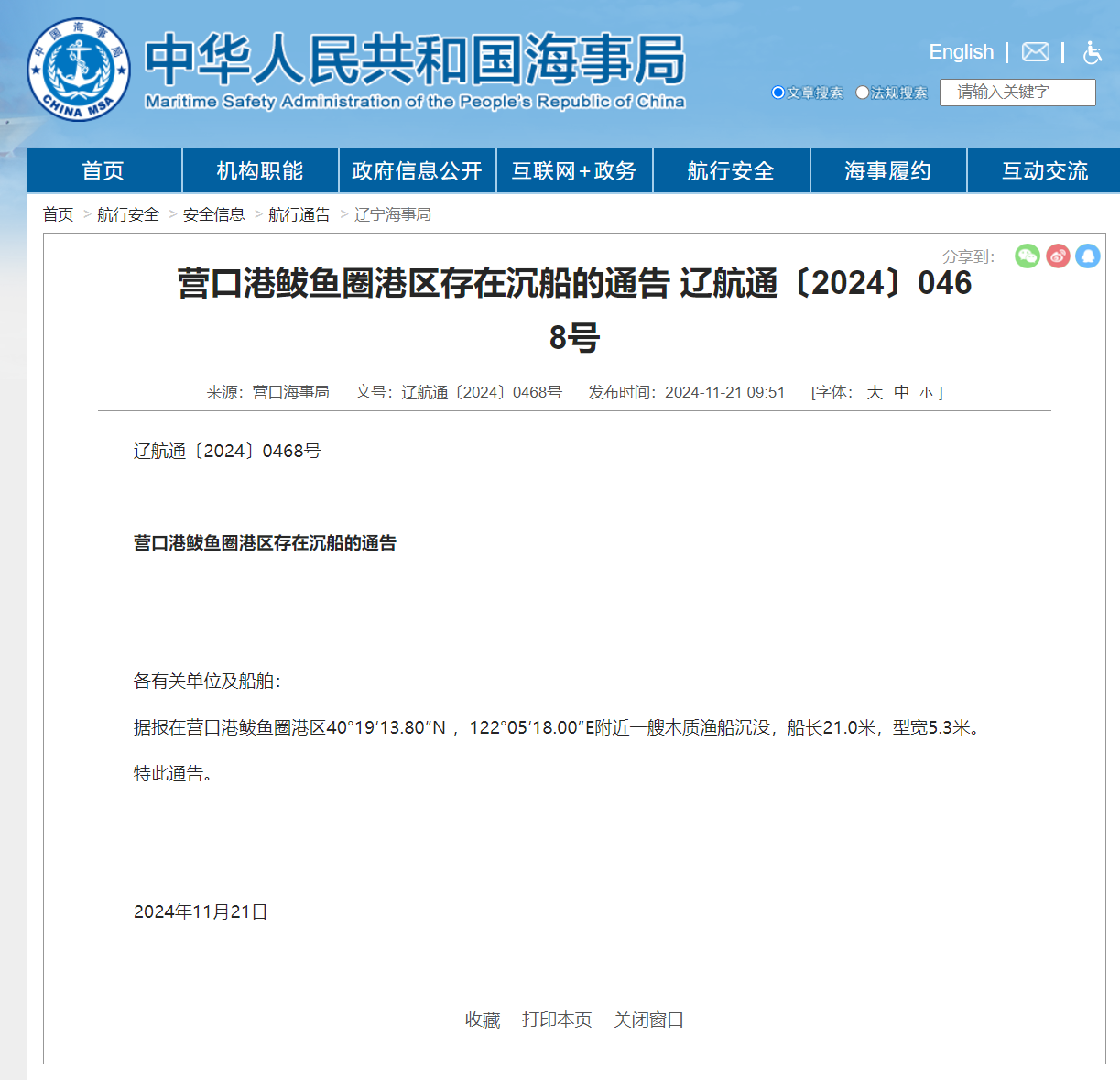The image size is (1120, 1080).
Task: Click the keyword search input field
Action: [1017, 93]
